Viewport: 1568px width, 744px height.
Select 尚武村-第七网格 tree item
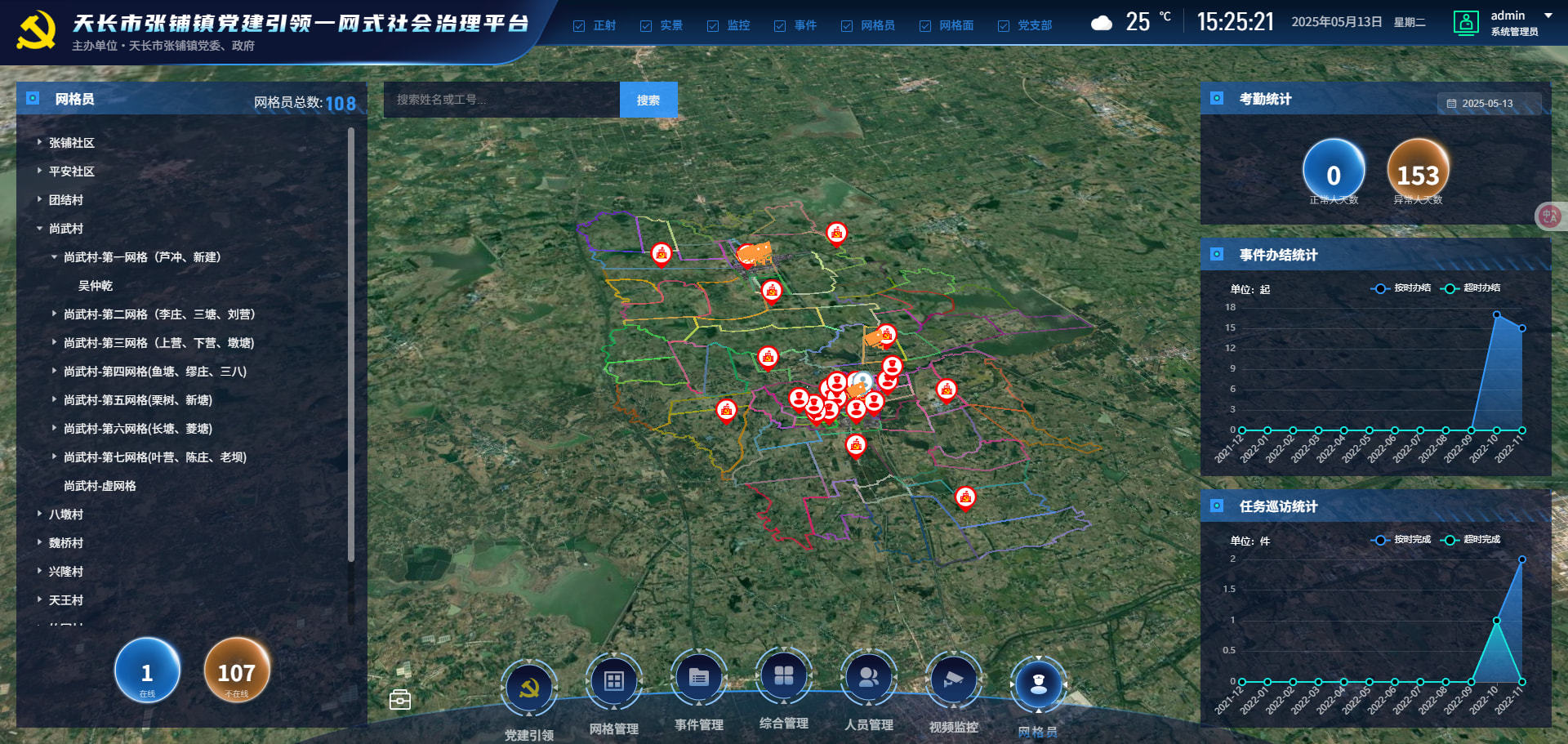point(155,457)
